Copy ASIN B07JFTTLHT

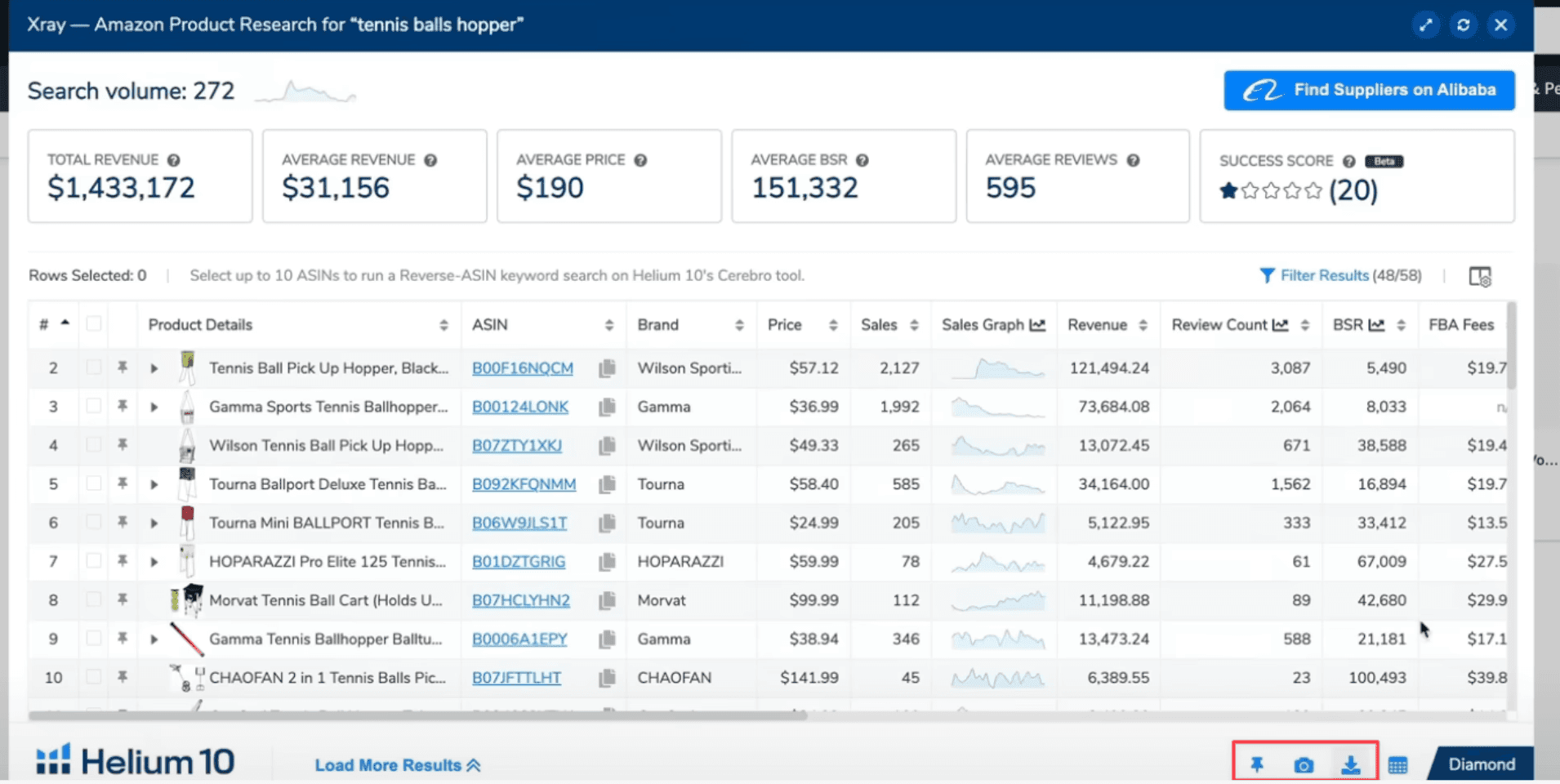[x=607, y=678]
